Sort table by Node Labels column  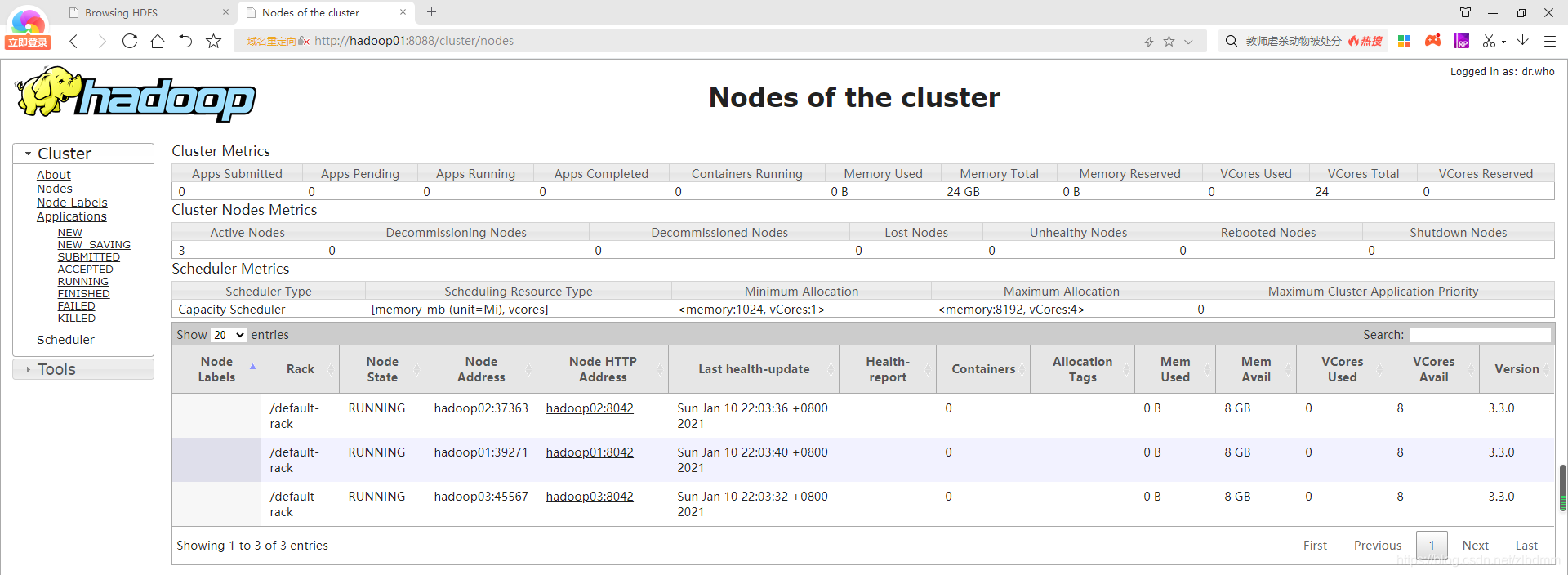[x=216, y=369]
